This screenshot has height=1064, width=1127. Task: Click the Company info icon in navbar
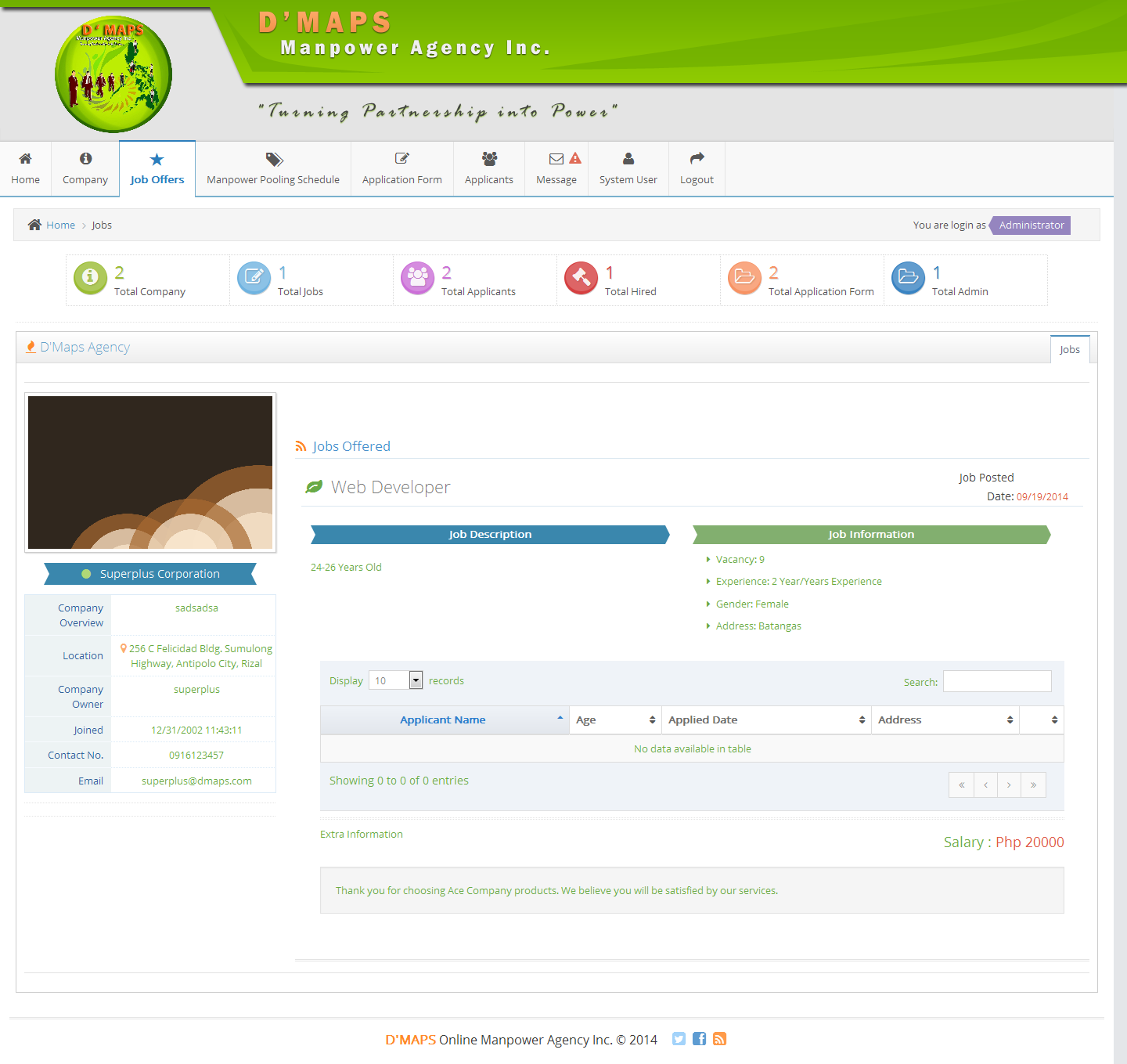tap(85, 159)
